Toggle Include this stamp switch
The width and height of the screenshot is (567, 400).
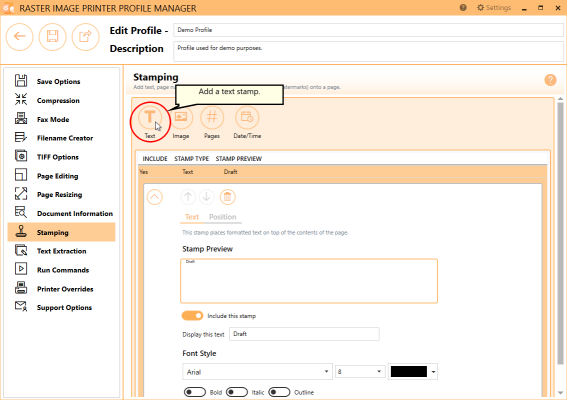coord(192,316)
